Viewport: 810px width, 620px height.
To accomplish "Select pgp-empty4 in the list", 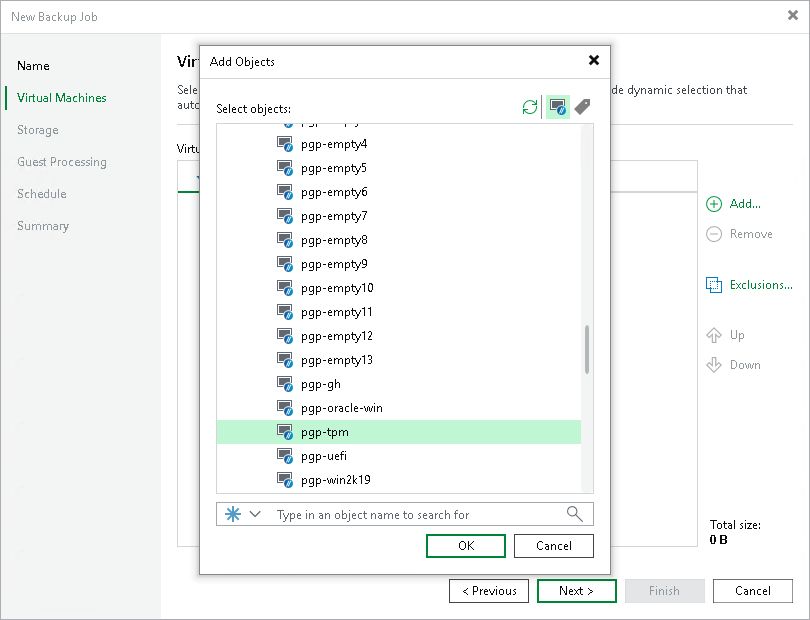I will point(334,144).
